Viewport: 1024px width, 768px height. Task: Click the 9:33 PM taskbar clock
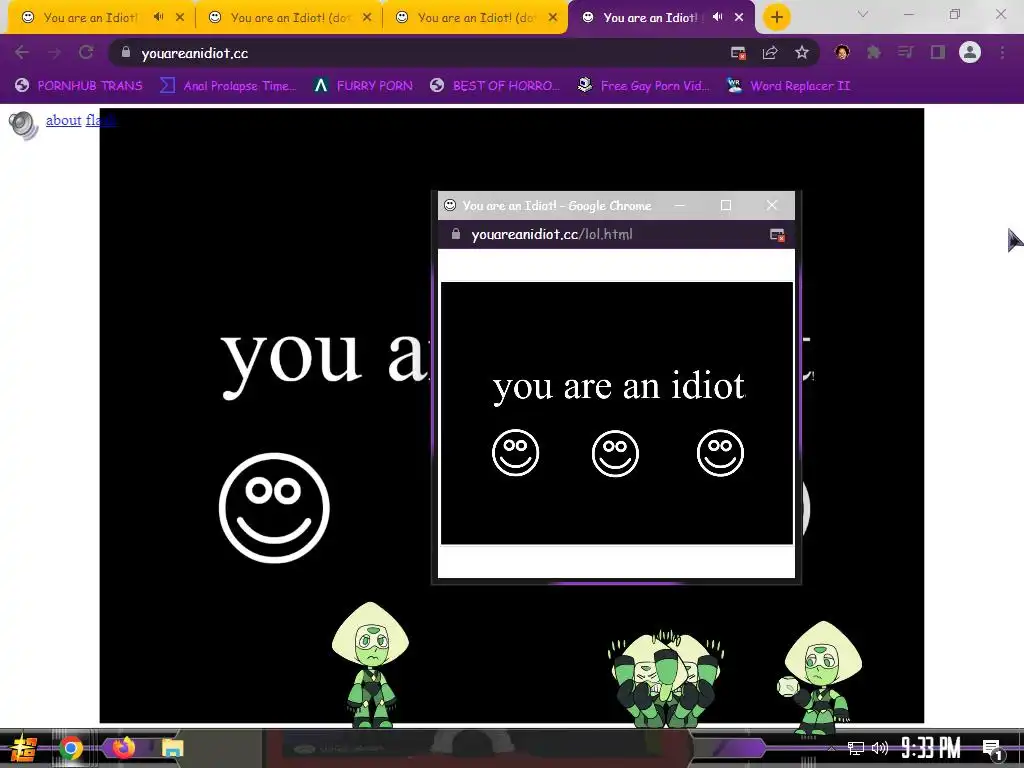tap(931, 748)
